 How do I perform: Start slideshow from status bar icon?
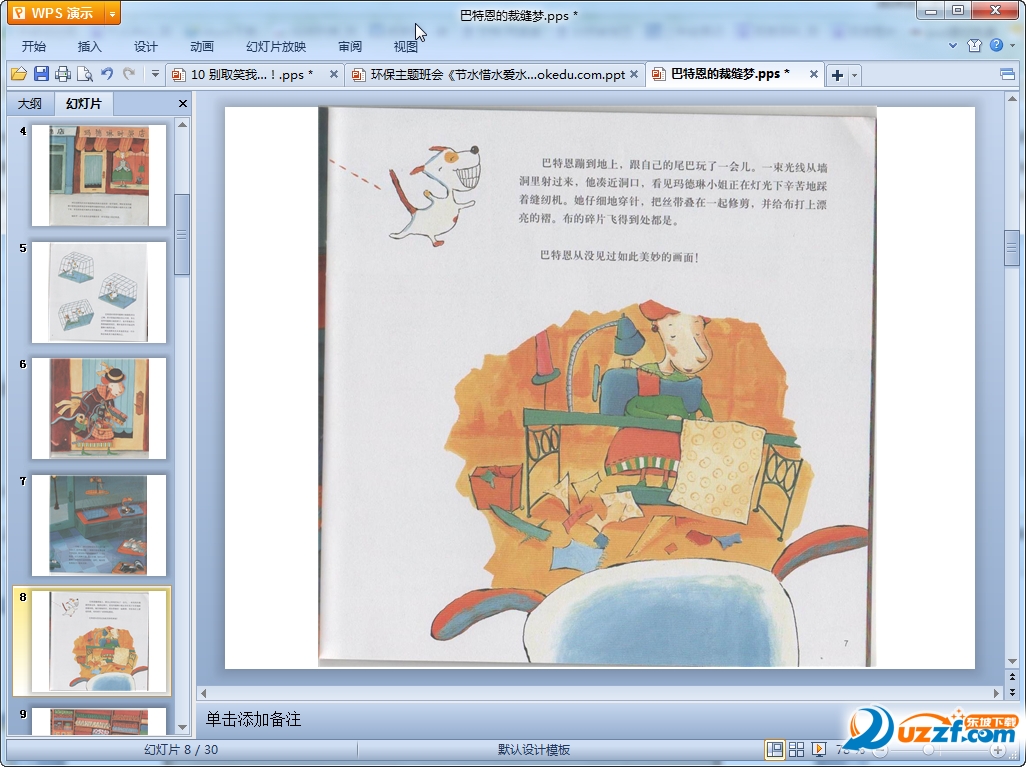click(818, 749)
